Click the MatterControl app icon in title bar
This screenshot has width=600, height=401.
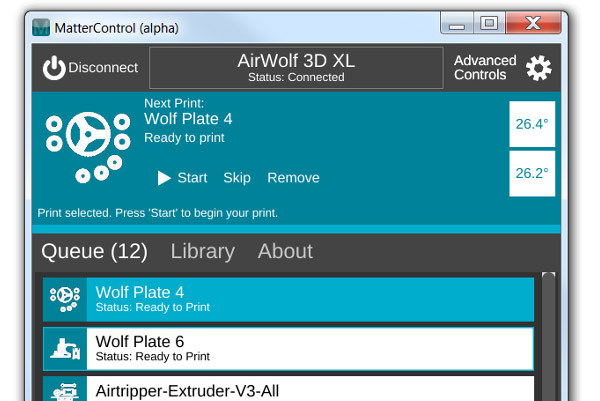tap(41, 28)
